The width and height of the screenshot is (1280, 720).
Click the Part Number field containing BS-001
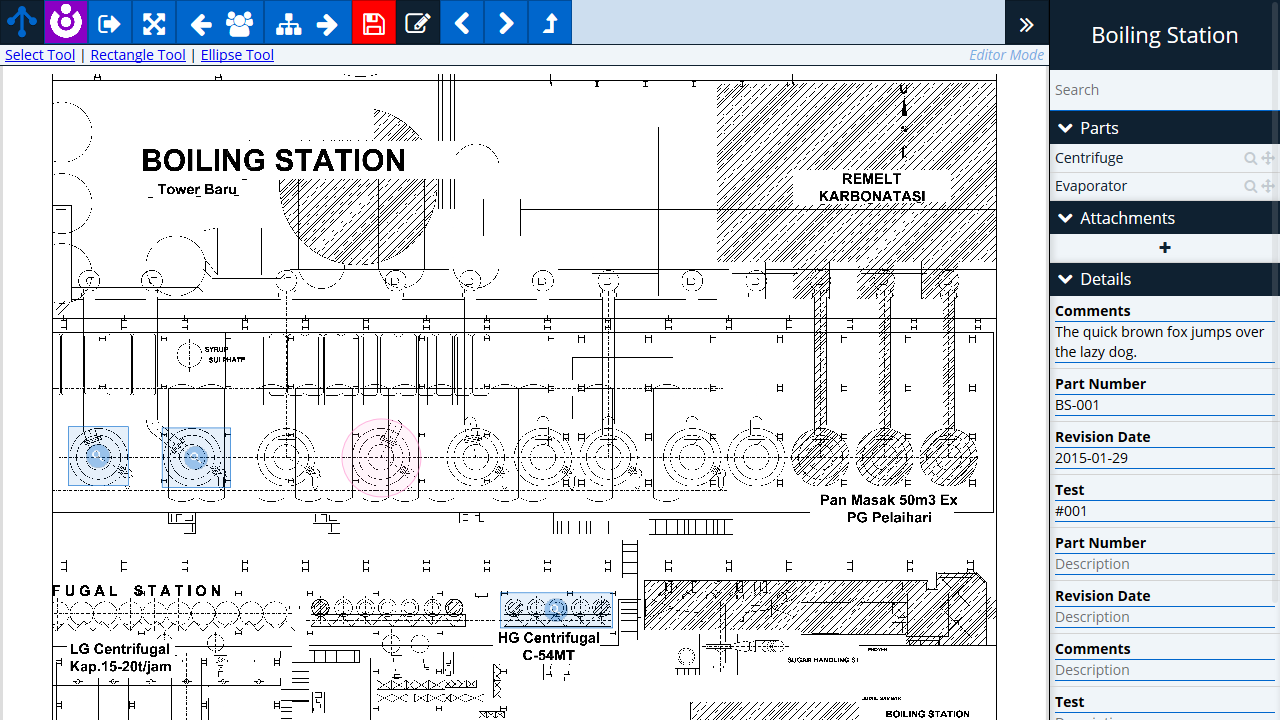[x=1165, y=405]
